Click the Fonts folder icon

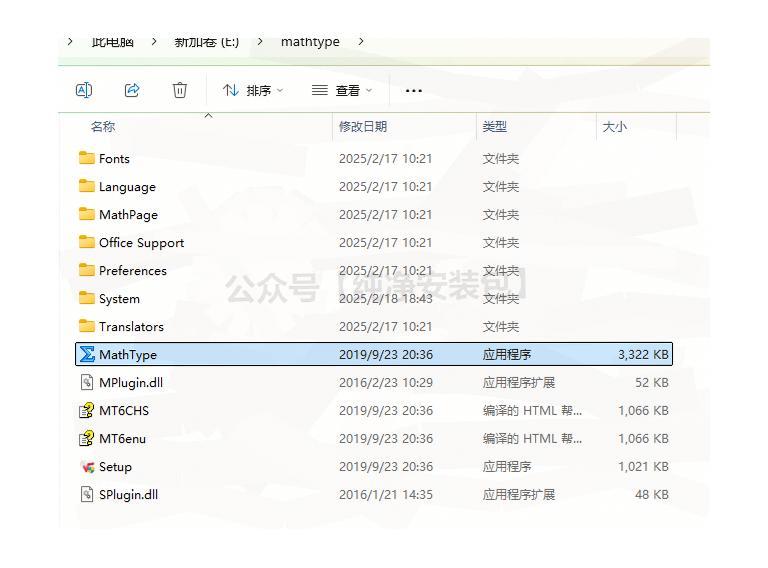click(x=87, y=158)
